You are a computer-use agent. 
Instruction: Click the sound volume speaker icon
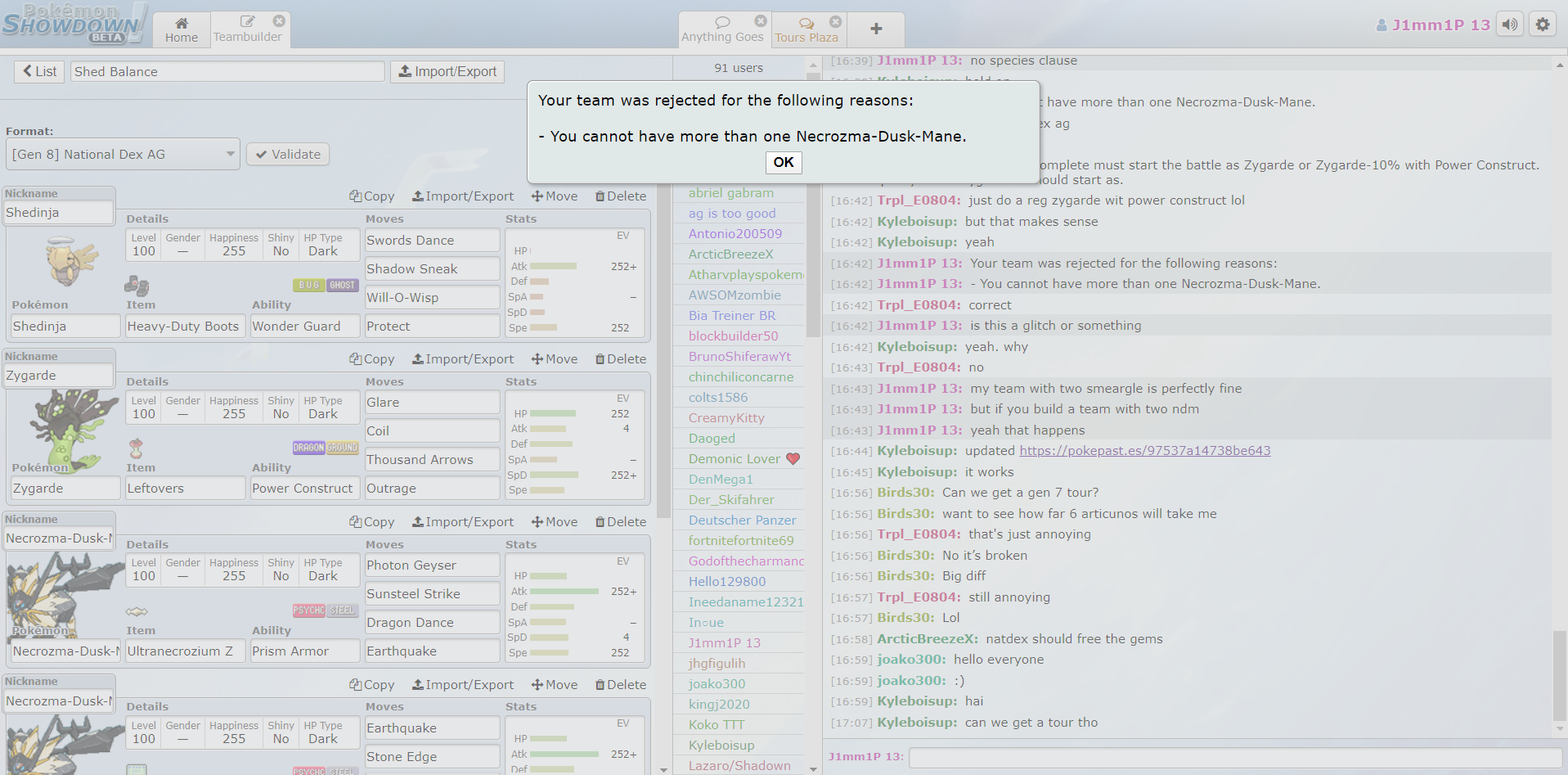[x=1510, y=25]
